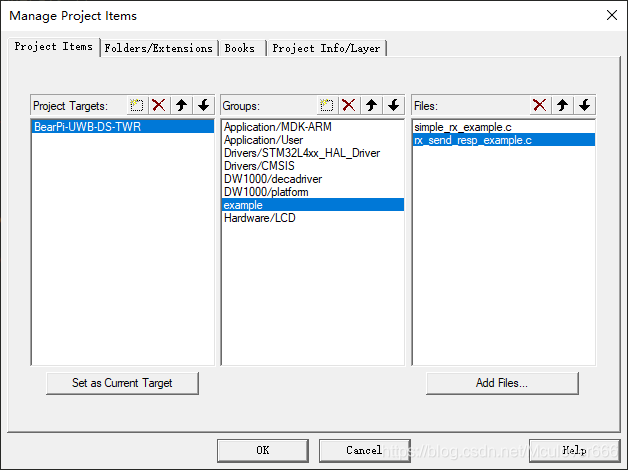Click the Cancel button

point(364,450)
